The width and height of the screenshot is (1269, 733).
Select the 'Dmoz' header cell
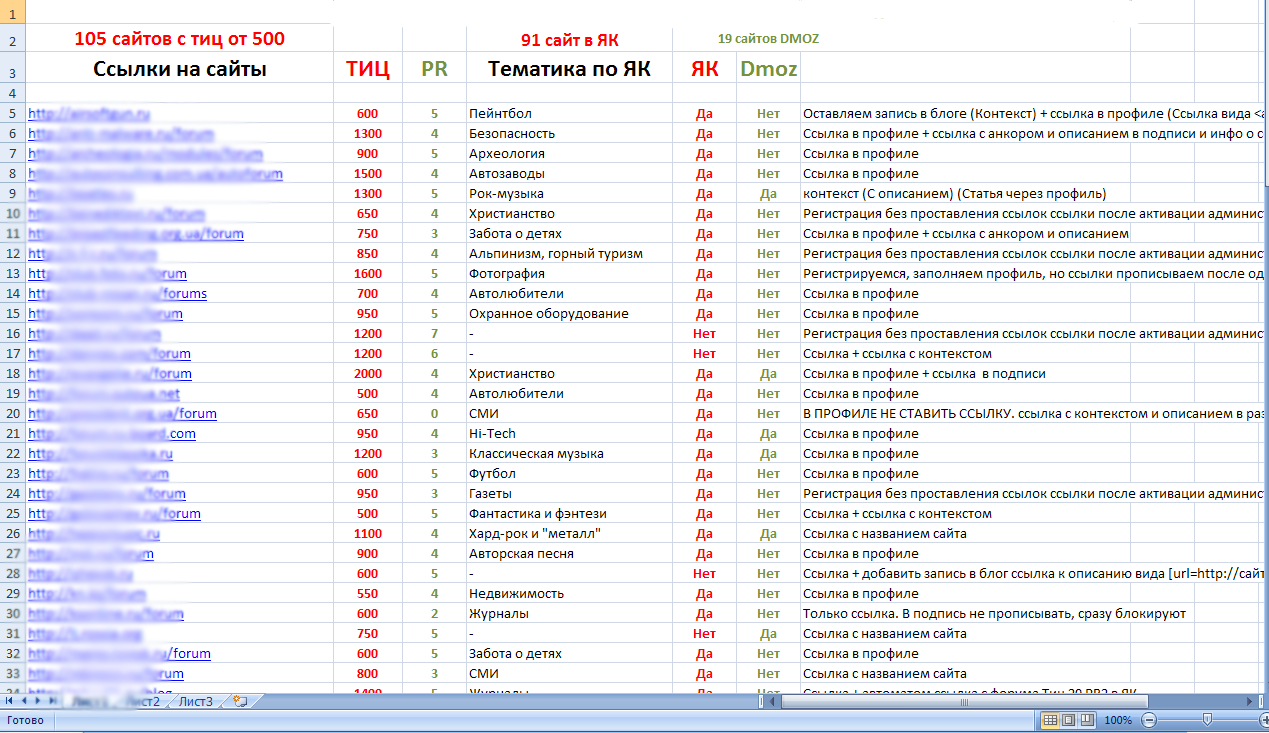point(768,68)
